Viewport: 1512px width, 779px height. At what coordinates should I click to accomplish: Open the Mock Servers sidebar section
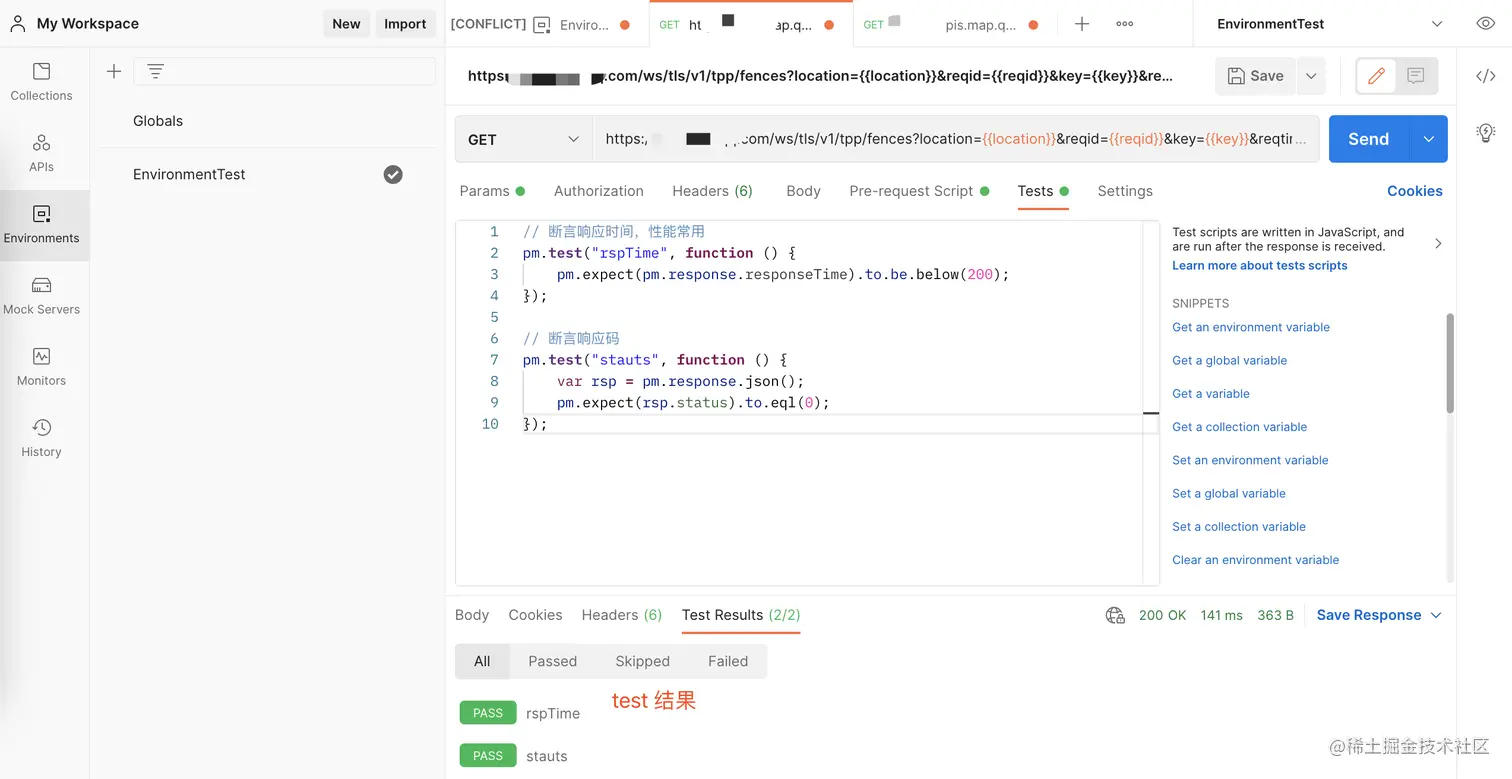(41, 296)
